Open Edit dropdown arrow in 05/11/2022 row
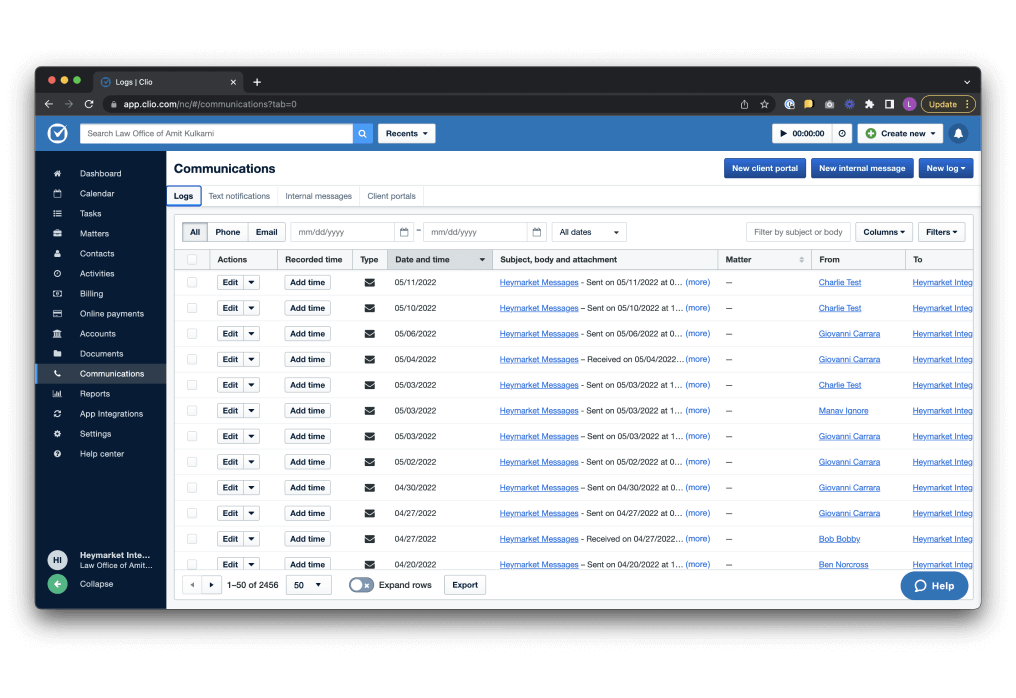This screenshot has height=698, width=1016. pos(251,283)
